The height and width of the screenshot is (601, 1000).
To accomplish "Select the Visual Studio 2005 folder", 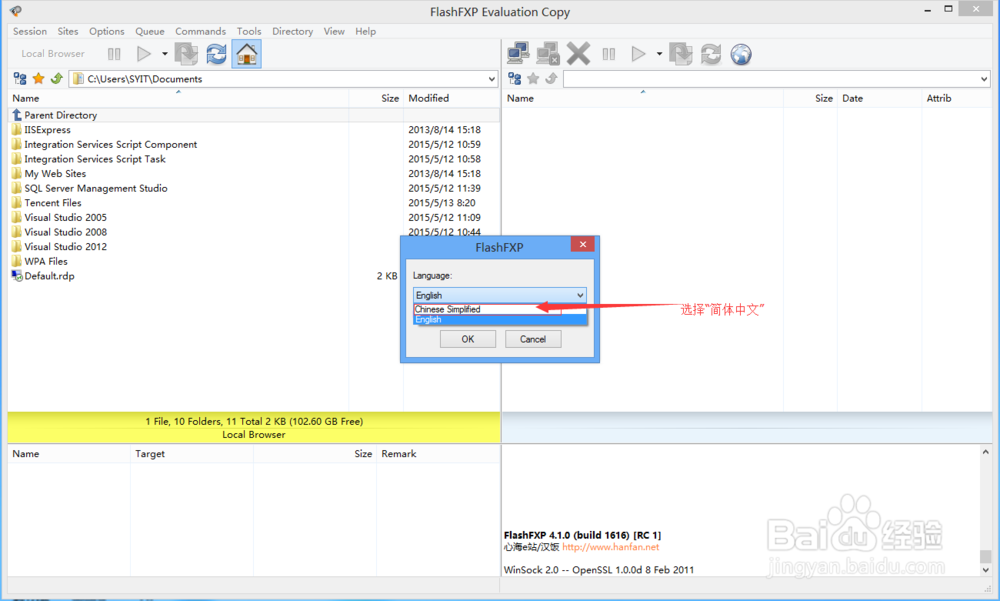I will click(65, 218).
